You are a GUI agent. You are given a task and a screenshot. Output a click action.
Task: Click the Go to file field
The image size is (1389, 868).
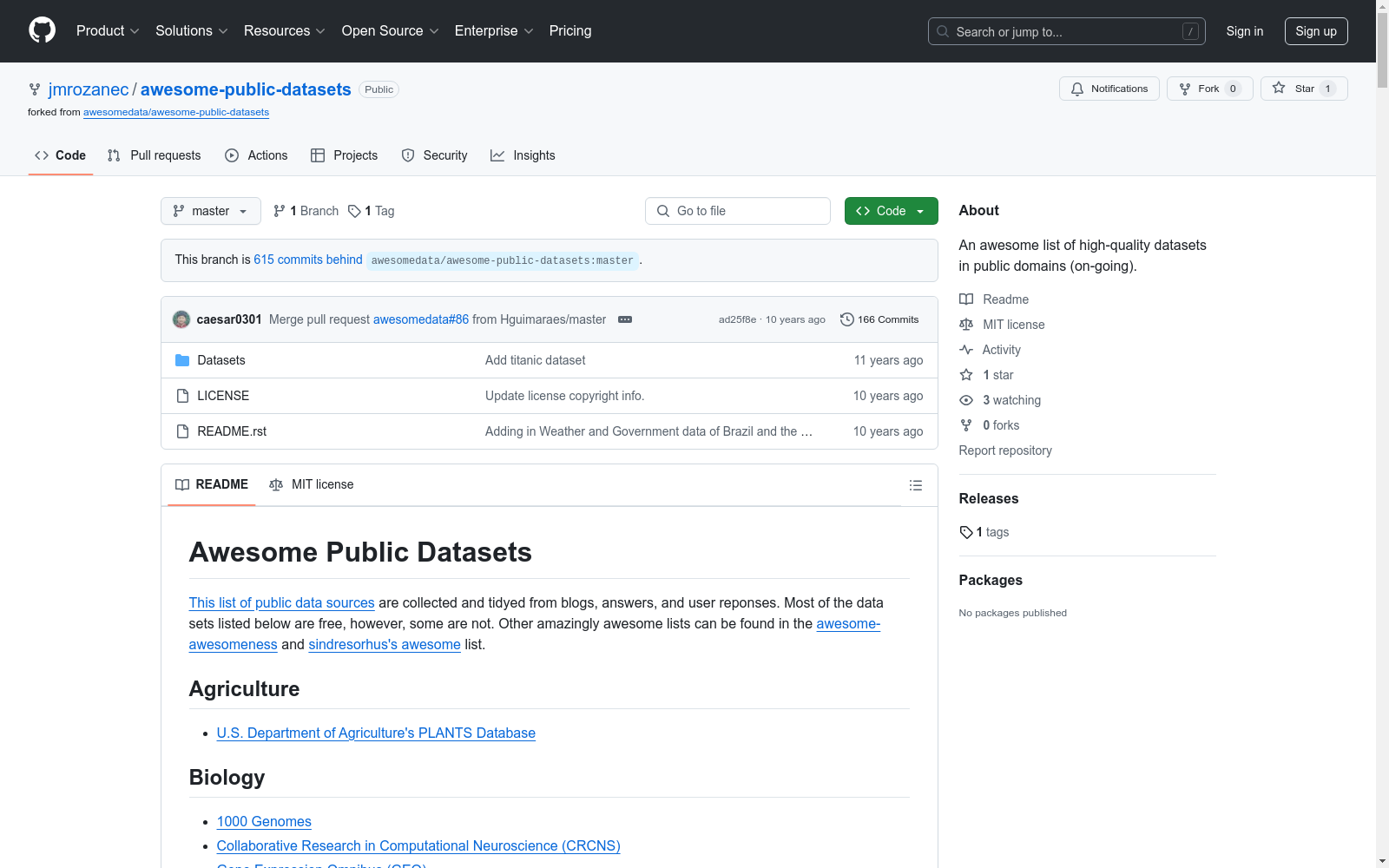tap(738, 211)
